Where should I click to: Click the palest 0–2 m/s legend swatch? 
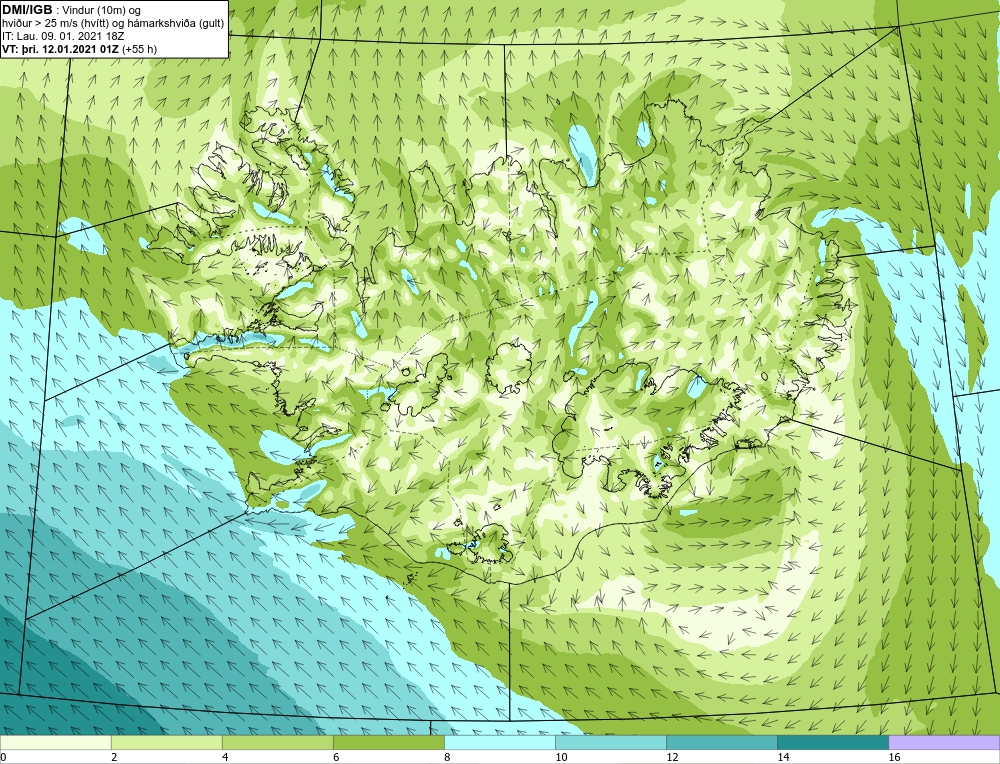(x=55, y=742)
